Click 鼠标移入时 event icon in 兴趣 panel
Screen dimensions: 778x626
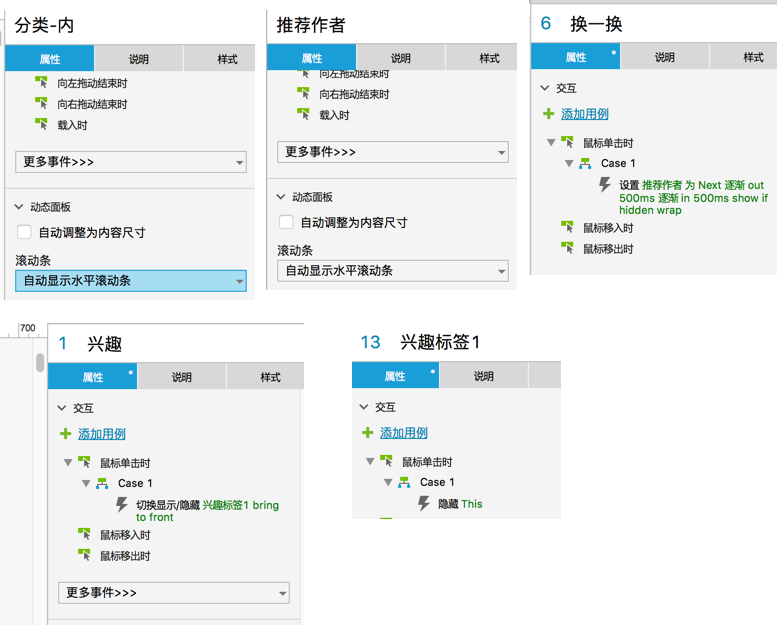coord(84,534)
